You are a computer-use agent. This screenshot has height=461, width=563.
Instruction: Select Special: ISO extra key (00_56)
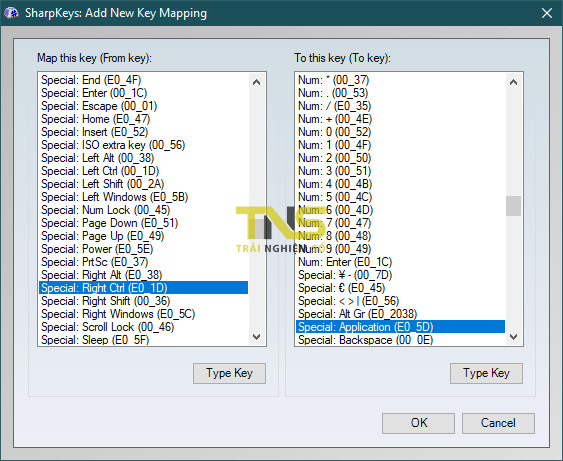coord(143,145)
